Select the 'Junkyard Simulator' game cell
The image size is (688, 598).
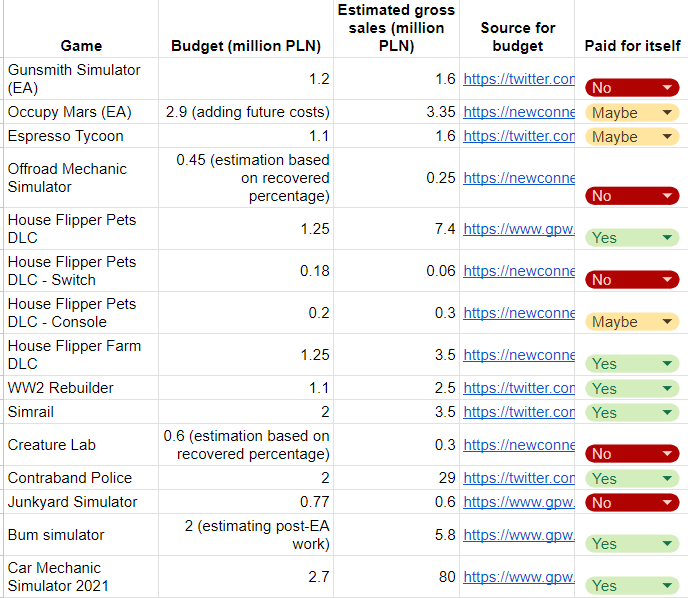(x=81, y=502)
